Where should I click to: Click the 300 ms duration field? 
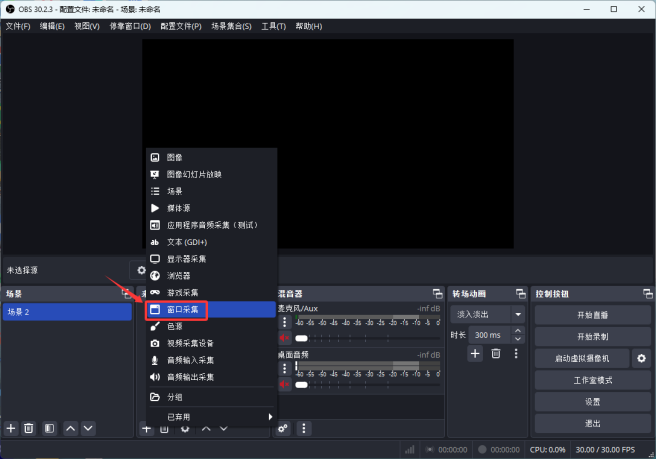tap(489, 335)
